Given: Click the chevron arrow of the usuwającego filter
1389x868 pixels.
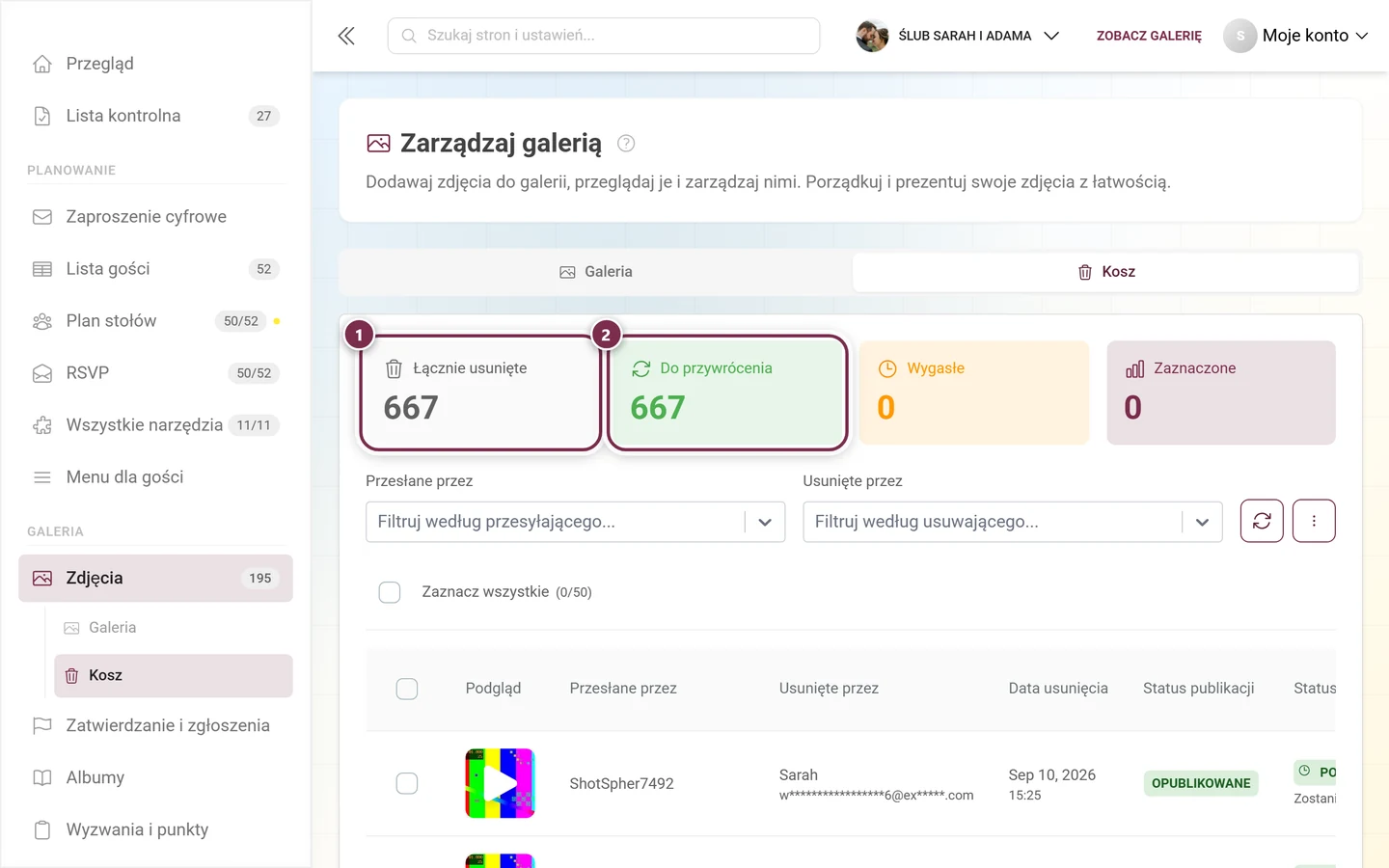Looking at the screenshot, I should (x=1202, y=522).
